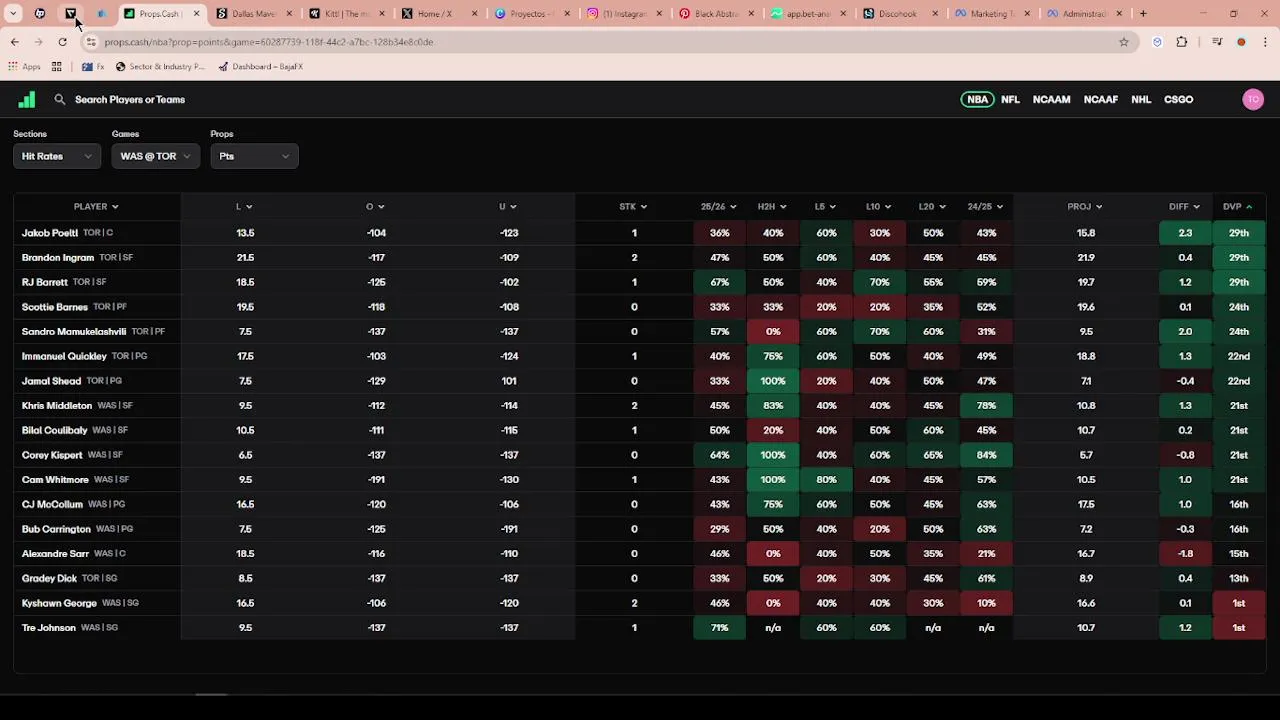Sort by the STK column
The width and height of the screenshot is (1280, 720).
pyautogui.click(x=633, y=207)
